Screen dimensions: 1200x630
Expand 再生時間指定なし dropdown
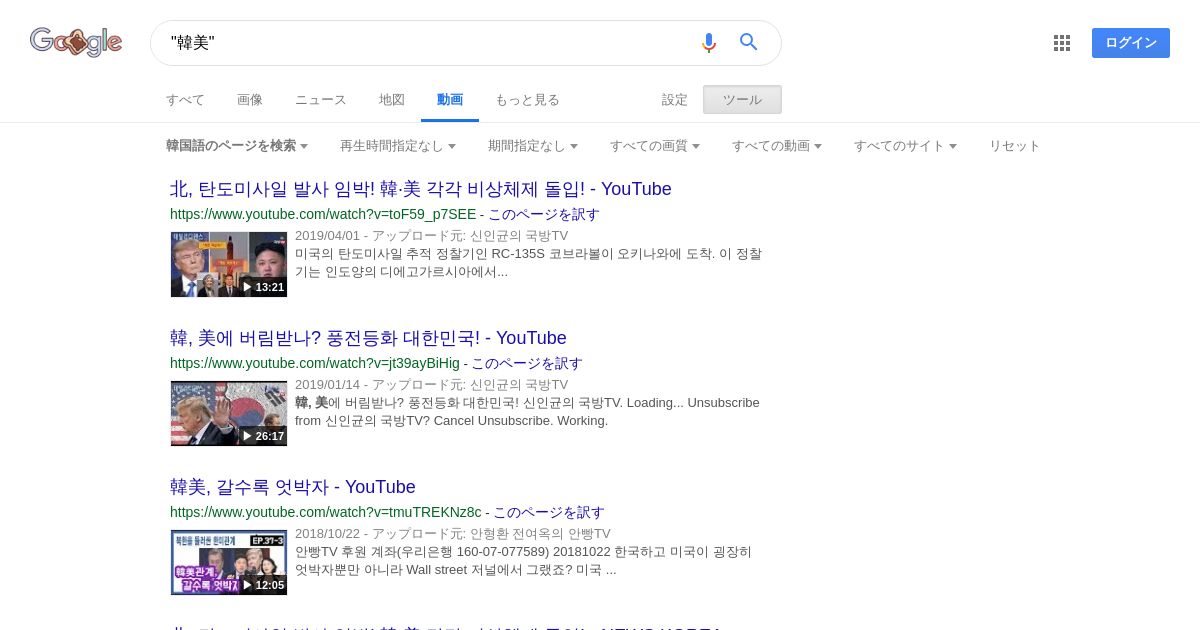(398, 146)
